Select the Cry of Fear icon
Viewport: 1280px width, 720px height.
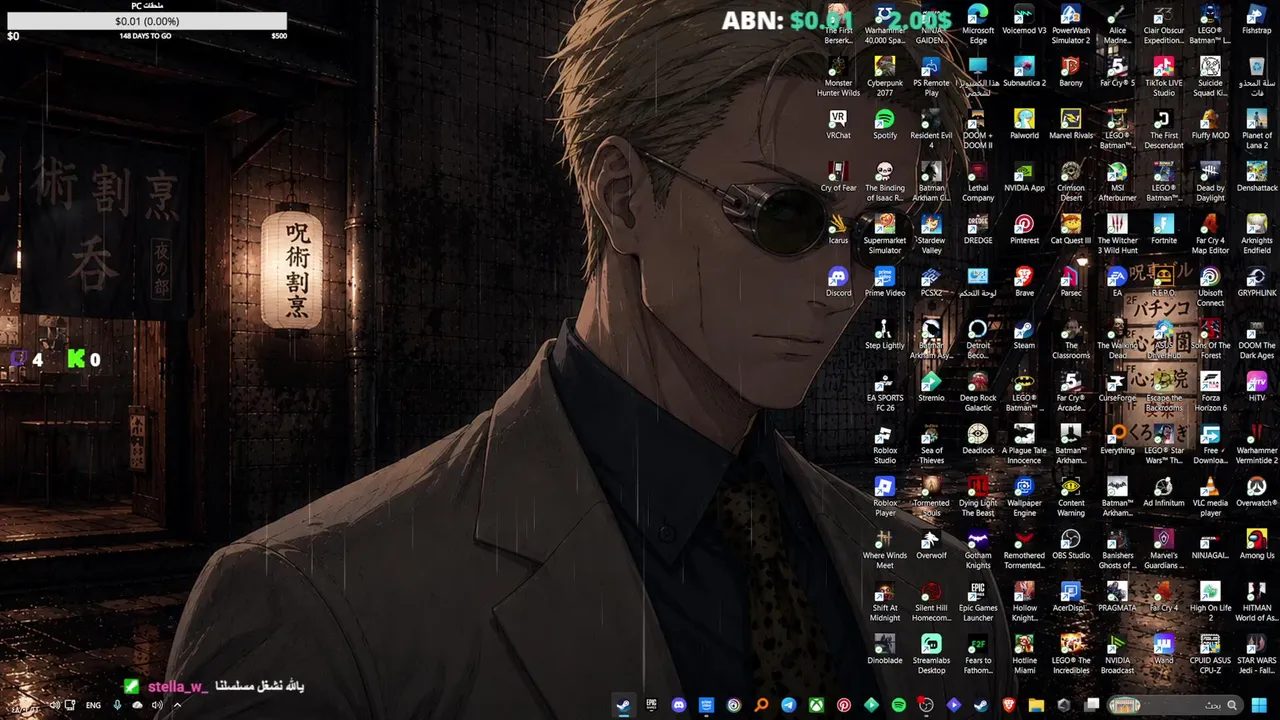[838, 177]
